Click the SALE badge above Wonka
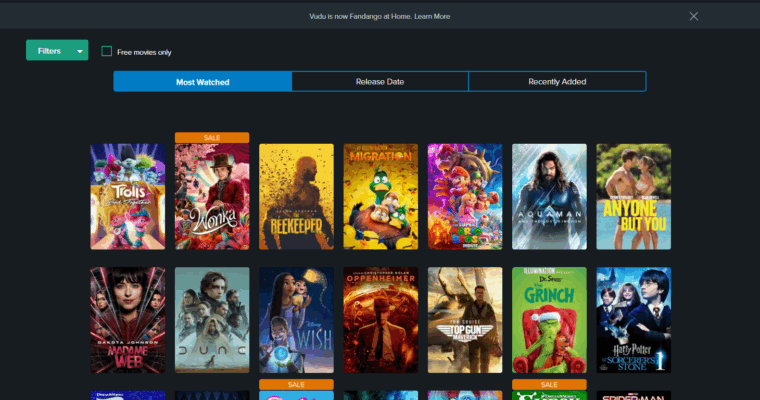 212,137
